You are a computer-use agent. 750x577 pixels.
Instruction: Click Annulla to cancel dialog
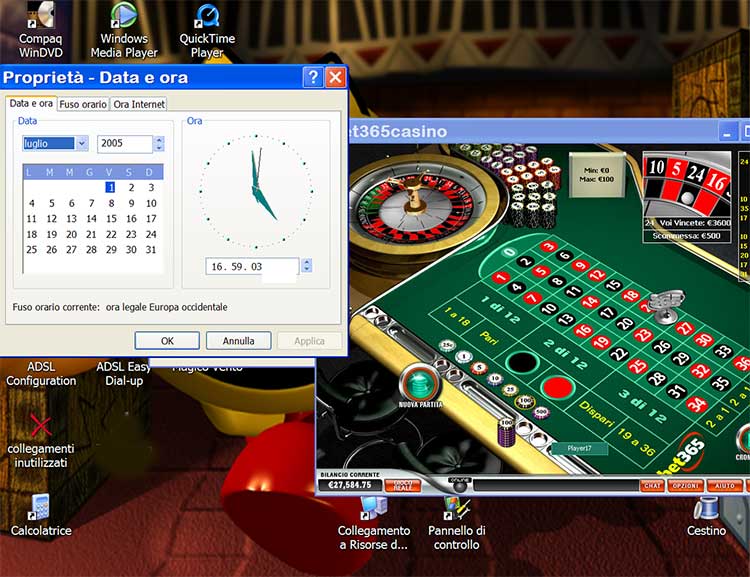(238, 341)
